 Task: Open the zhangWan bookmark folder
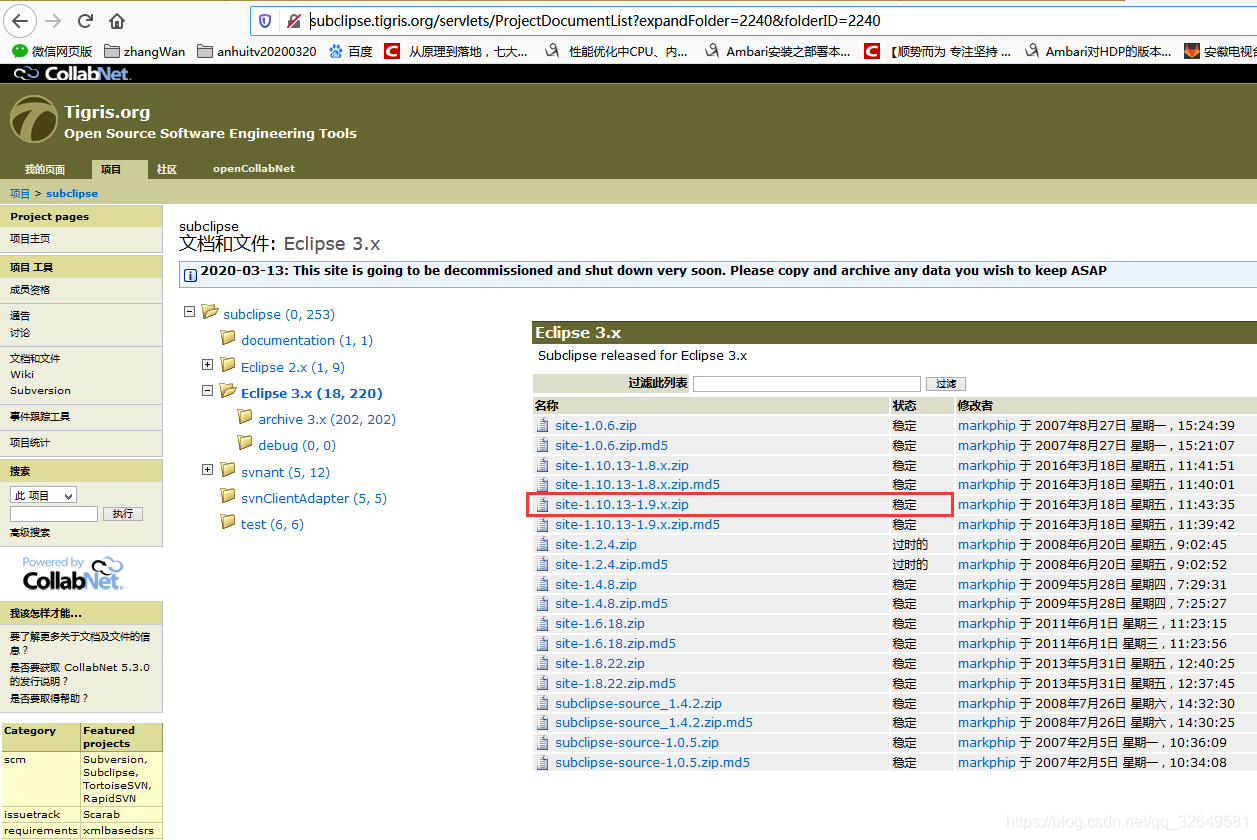tap(145, 51)
